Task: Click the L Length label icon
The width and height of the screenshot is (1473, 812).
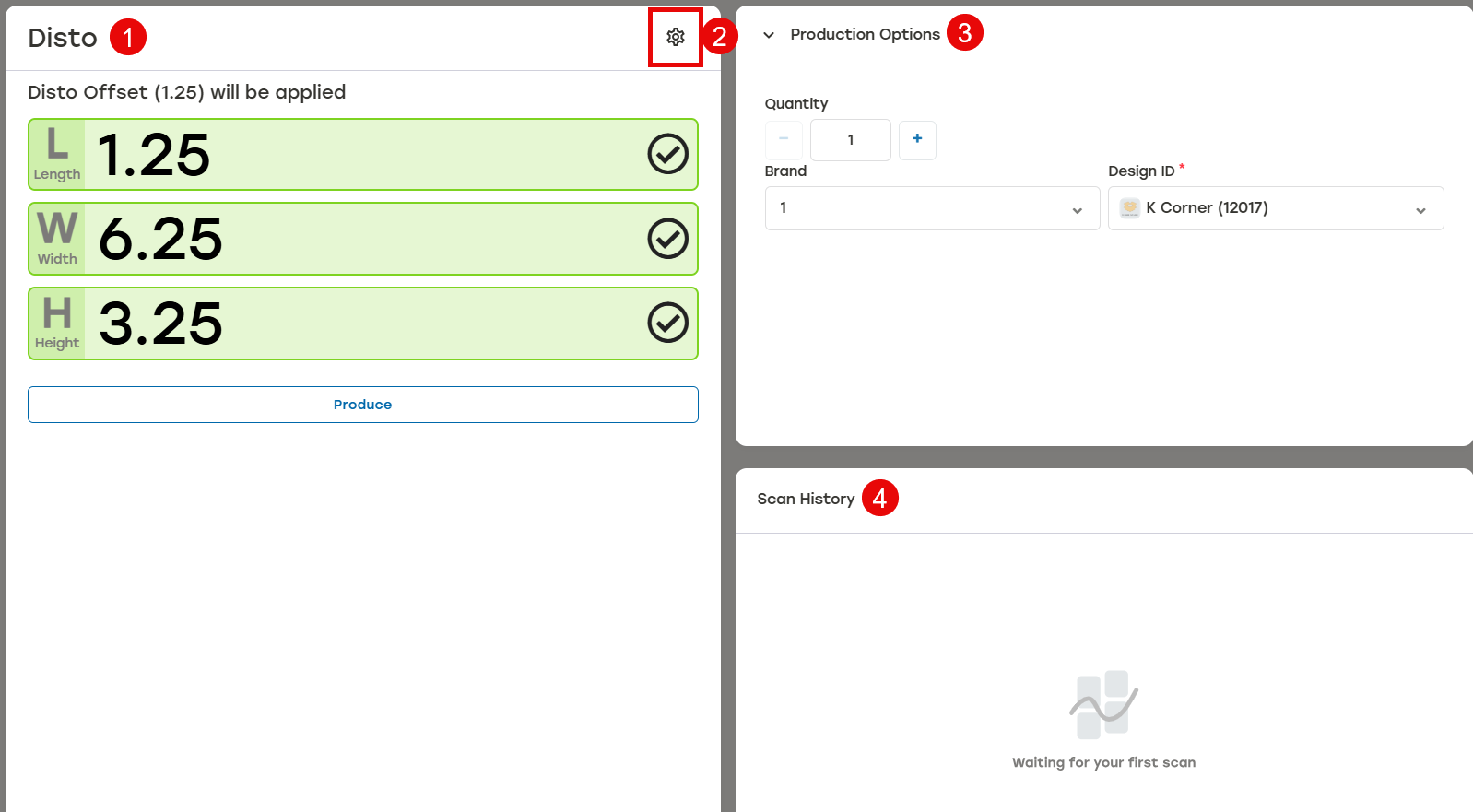Action: click(57, 154)
